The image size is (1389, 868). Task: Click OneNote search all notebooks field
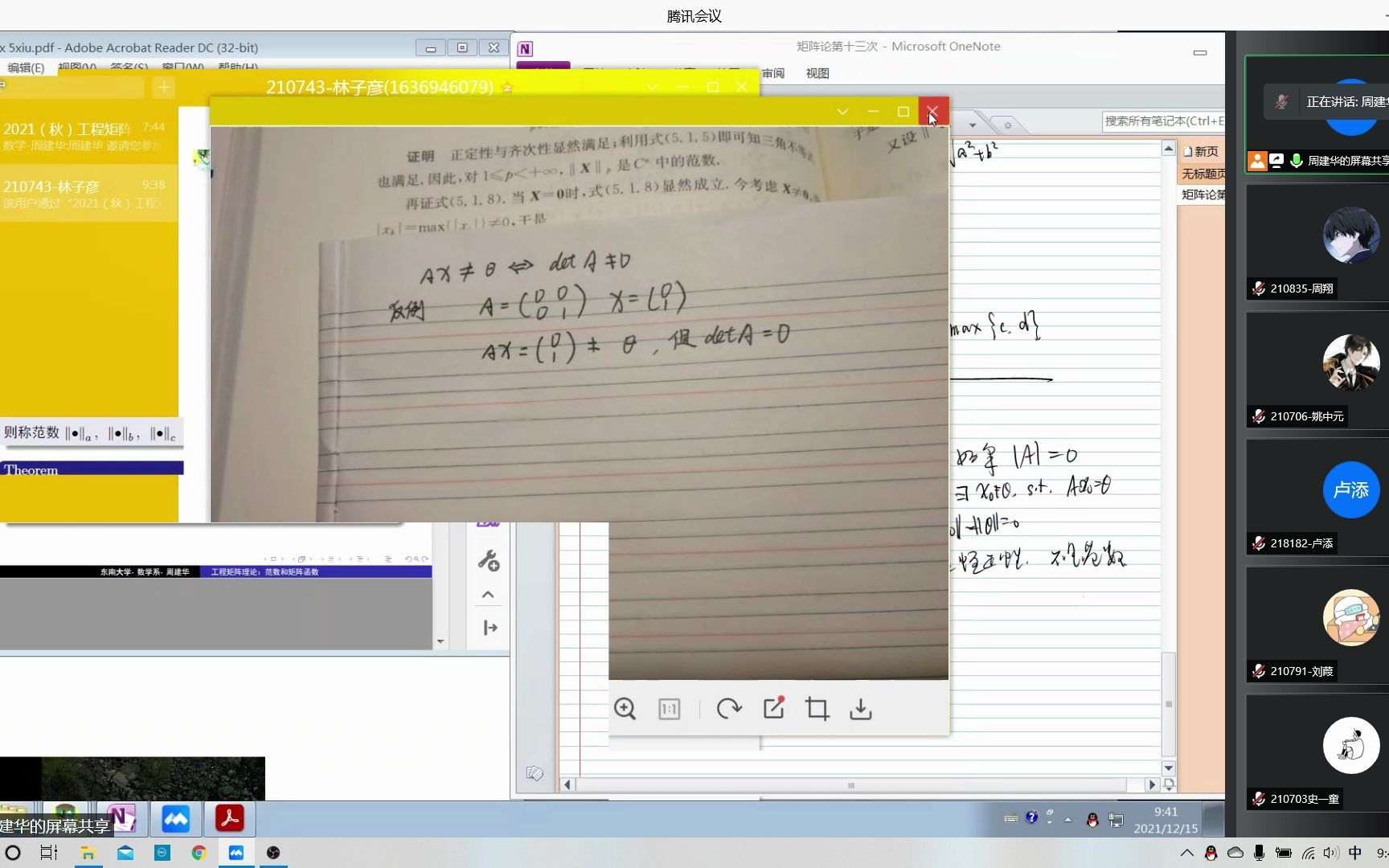[x=1164, y=121]
